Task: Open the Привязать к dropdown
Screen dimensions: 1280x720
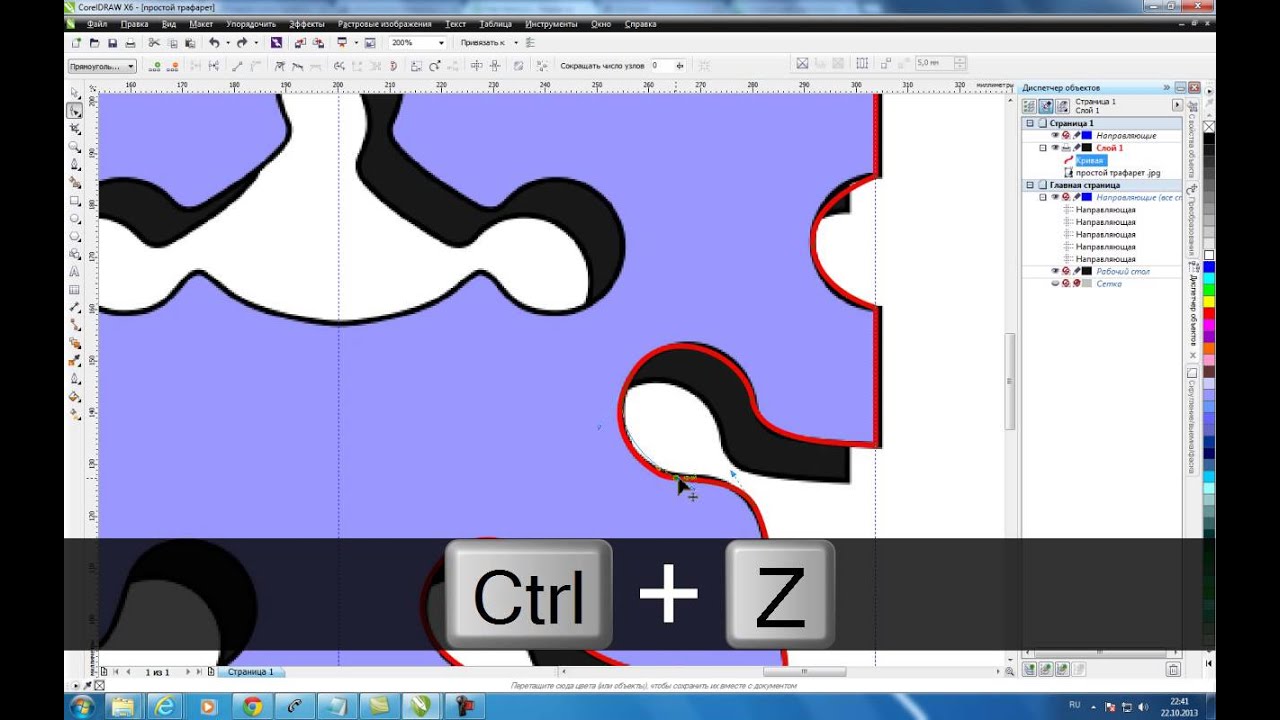Action: pos(516,43)
